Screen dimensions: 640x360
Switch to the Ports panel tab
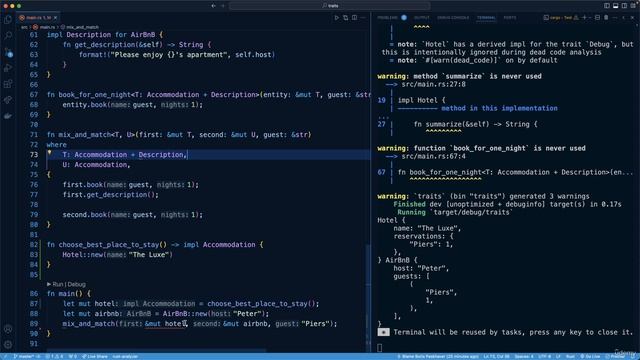[x=509, y=18]
